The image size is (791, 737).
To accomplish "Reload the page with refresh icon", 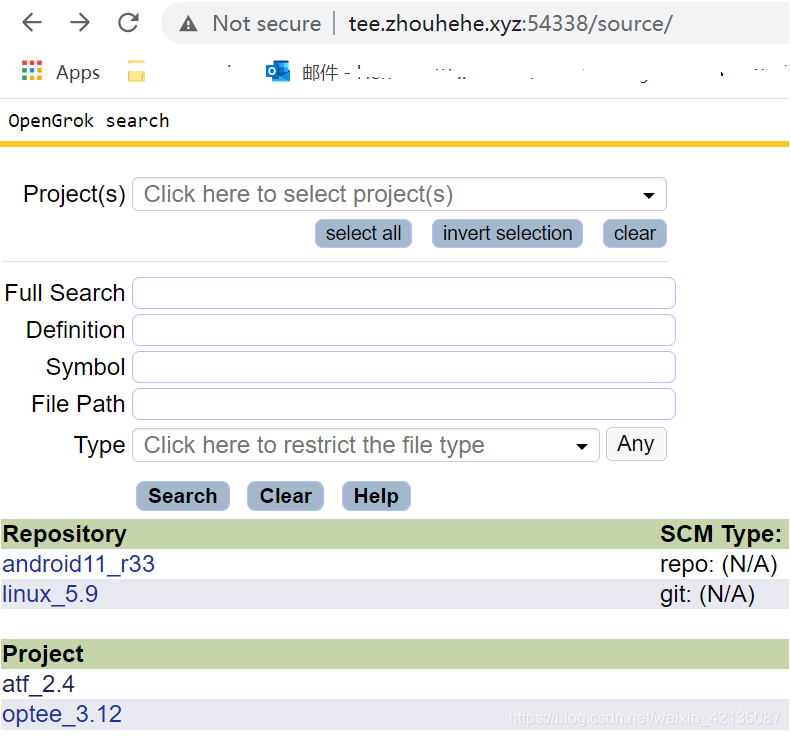I will click(128, 23).
